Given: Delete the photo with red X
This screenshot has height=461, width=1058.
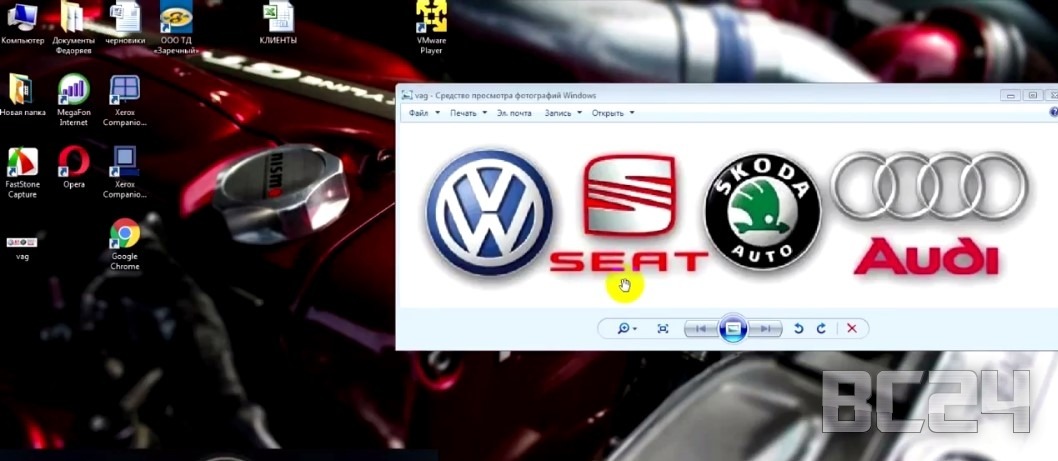Looking at the screenshot, I should click(852, 328).
